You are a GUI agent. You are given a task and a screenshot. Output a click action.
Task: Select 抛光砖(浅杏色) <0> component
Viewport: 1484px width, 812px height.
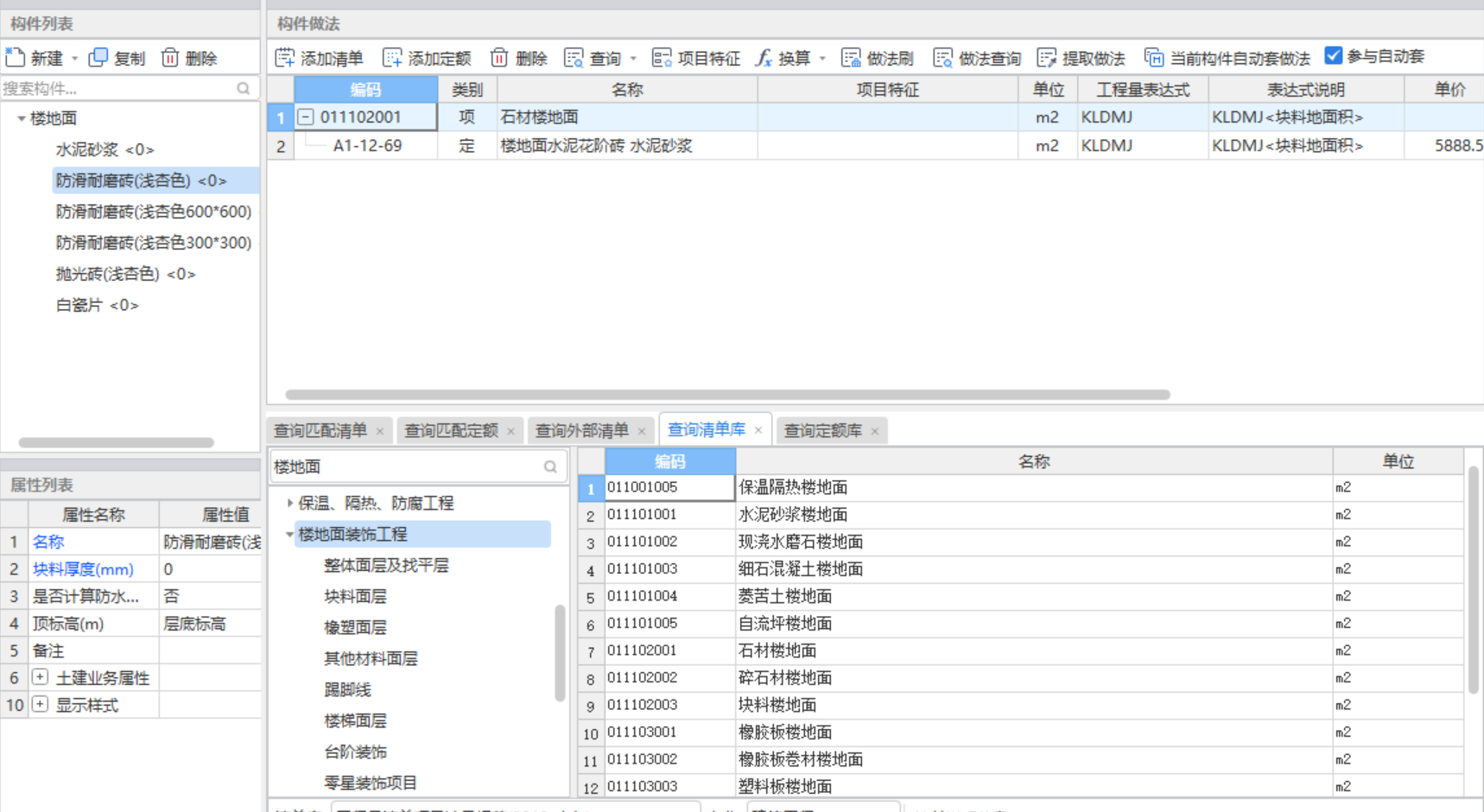pos(125,274)
